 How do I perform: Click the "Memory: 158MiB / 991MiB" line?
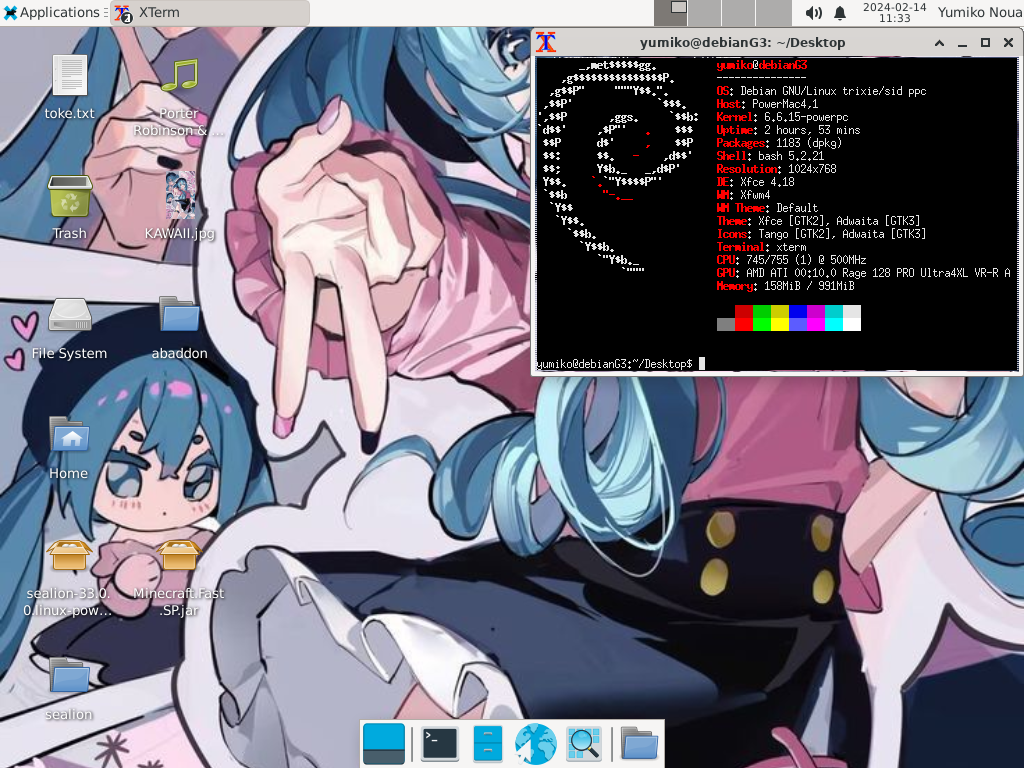(785, 286)
